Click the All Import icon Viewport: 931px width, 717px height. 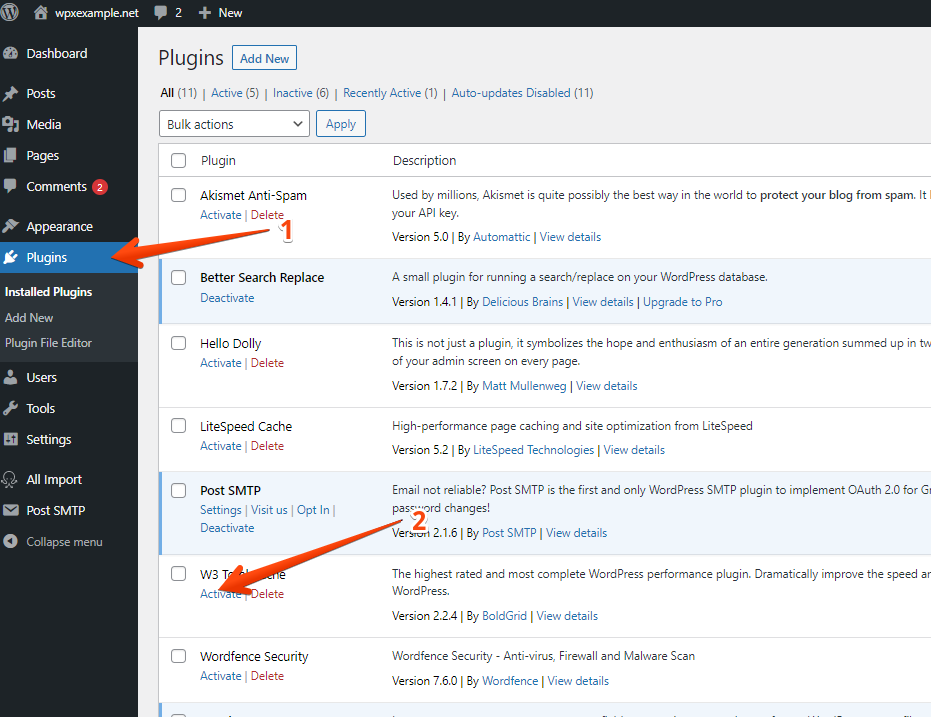coord(10,480)
